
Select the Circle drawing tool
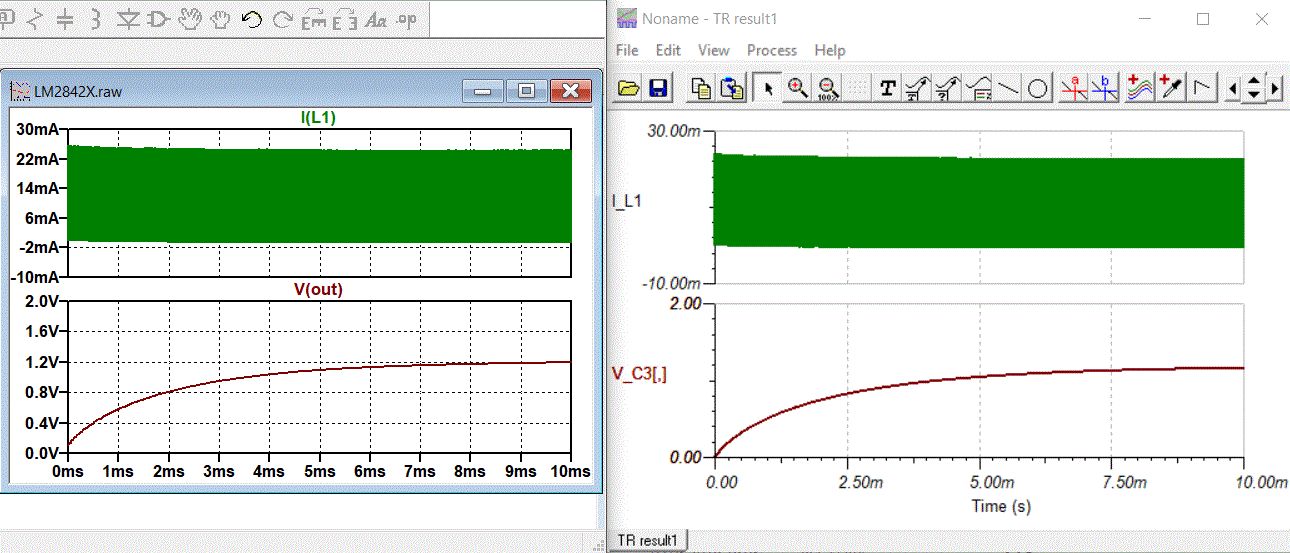(1038, 88)
